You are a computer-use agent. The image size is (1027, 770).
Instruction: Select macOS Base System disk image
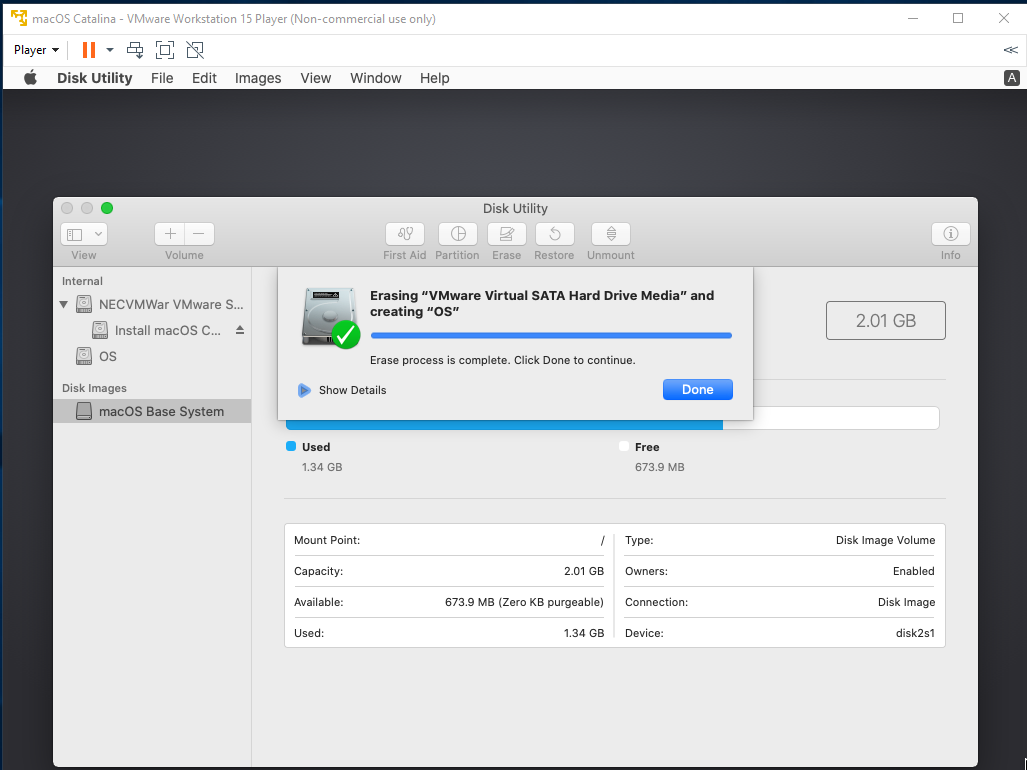pos(152,411)
